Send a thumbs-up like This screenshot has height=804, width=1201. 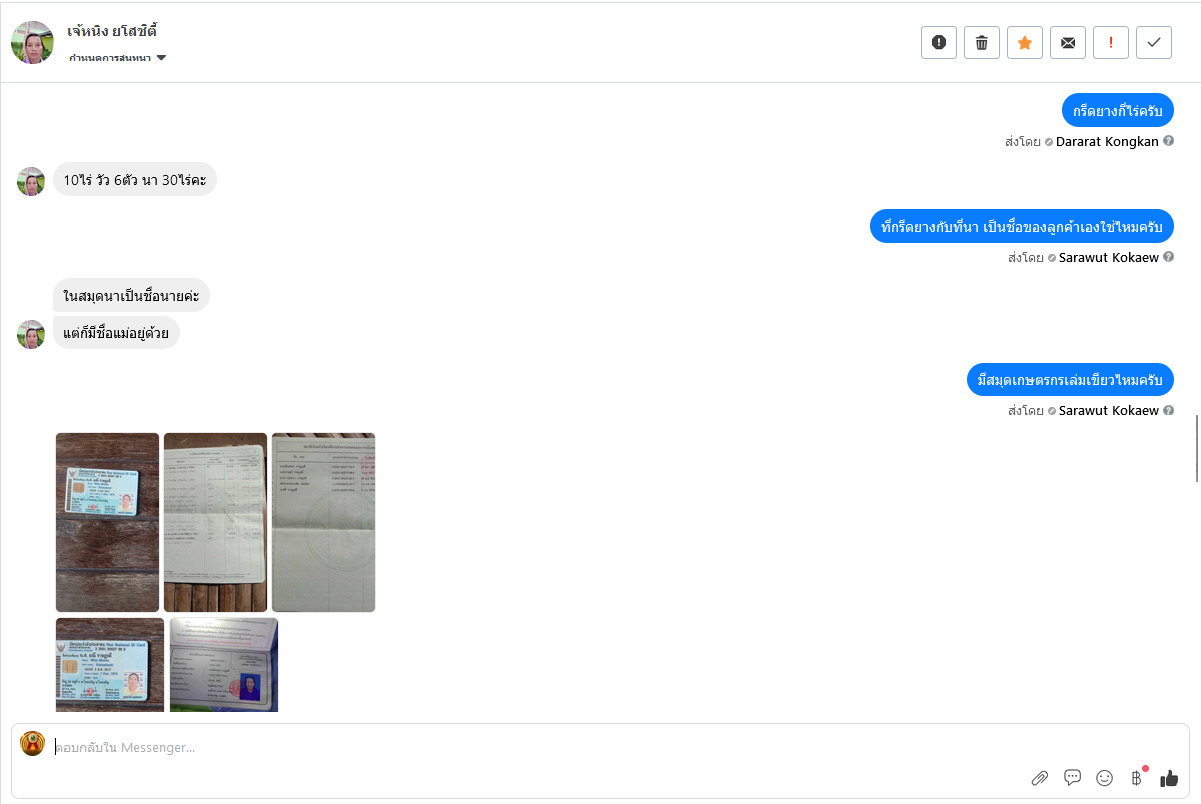(x=1169, y=777)
